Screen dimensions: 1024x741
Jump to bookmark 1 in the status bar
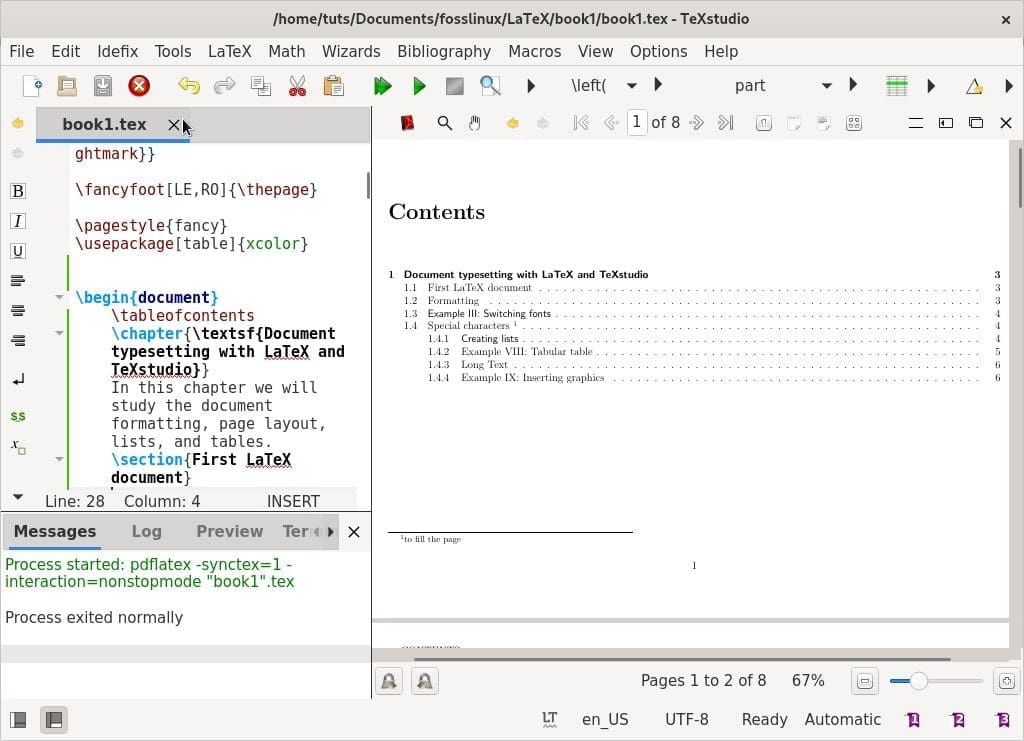[913, 719]
